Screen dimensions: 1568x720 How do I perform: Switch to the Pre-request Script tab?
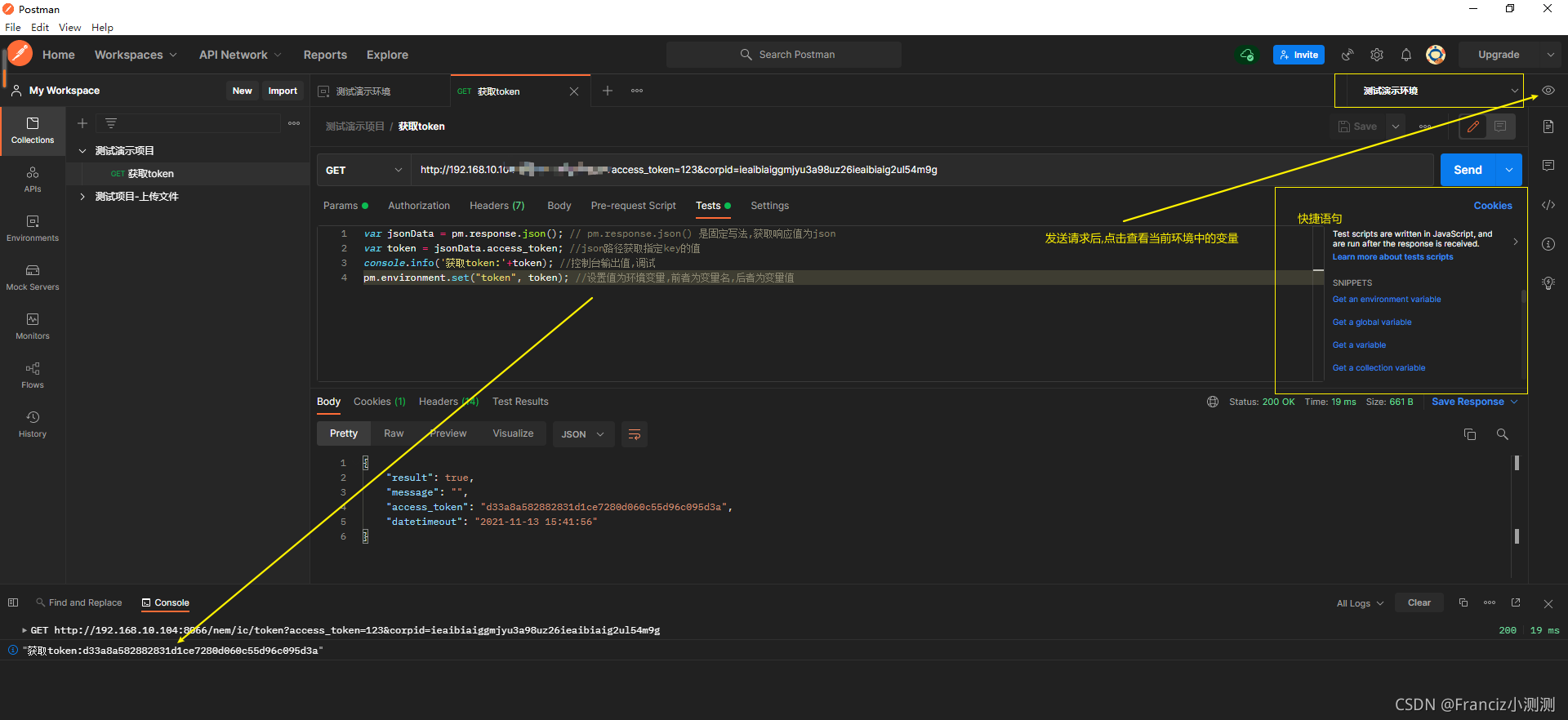[x=634, y=206]
